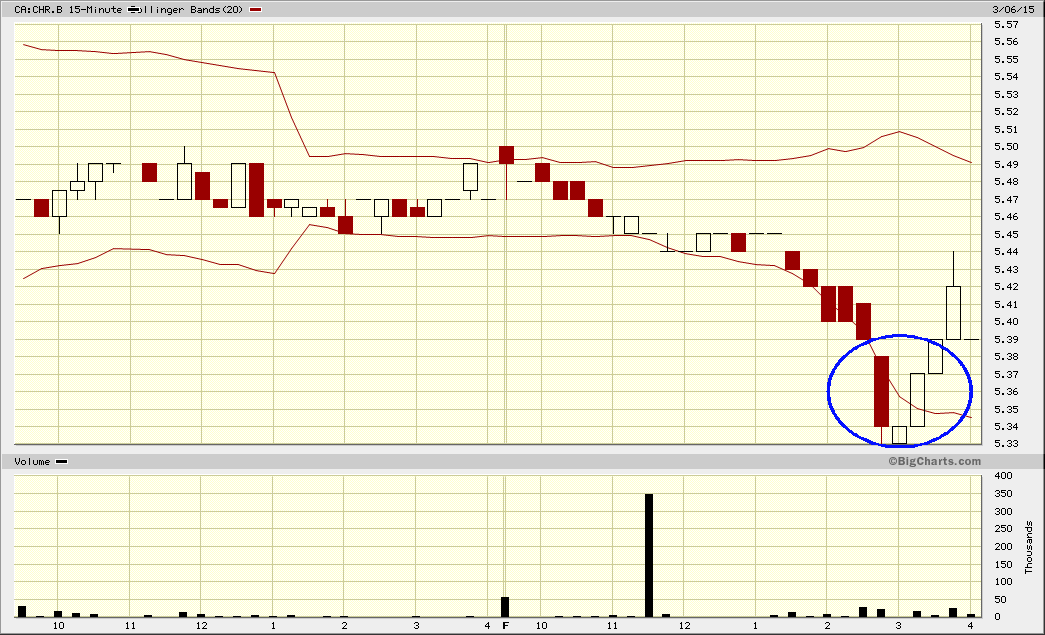The height and width of the screenshot is (635, 1045).
Task: Click the 150 volume axis label
Action: tap(1003, 564)
